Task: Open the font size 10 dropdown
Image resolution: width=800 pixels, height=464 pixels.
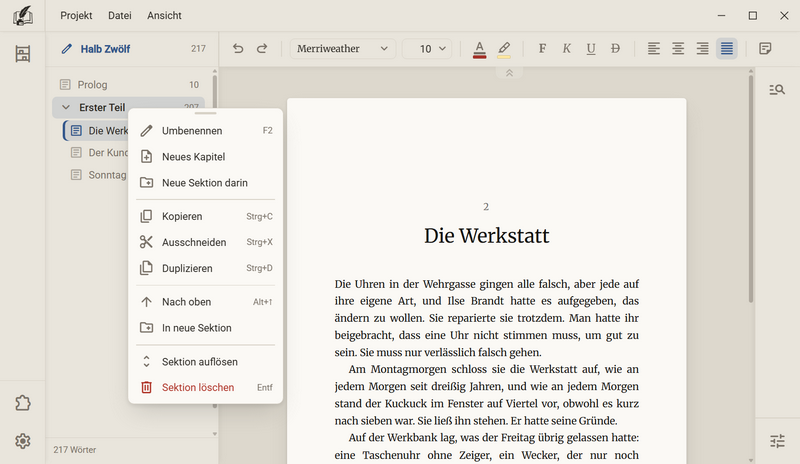Action: tap(427, 48)
